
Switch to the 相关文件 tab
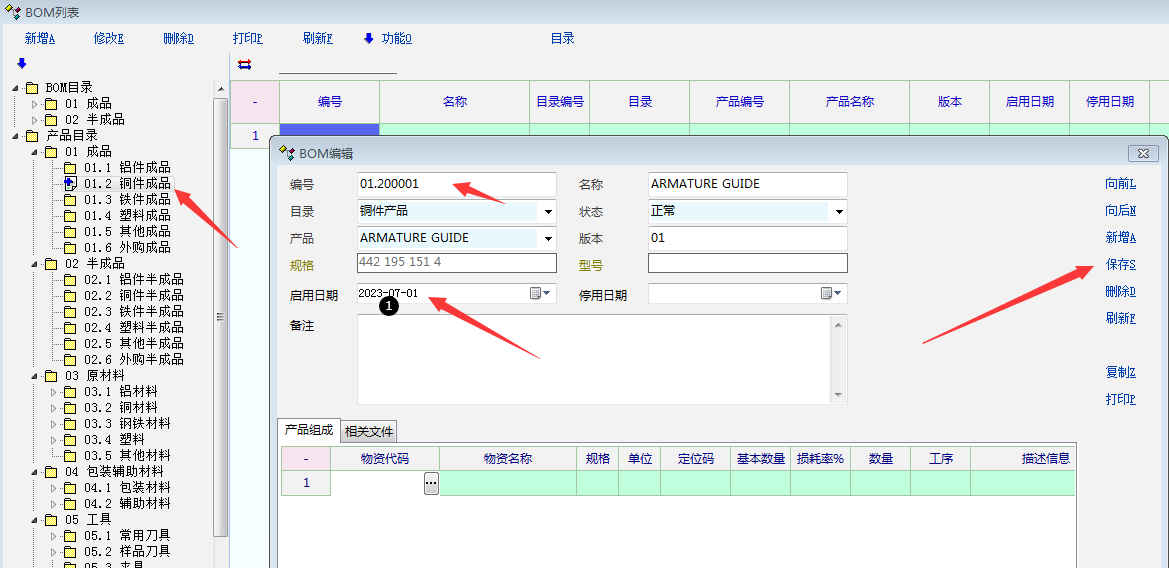click(369, 432)
